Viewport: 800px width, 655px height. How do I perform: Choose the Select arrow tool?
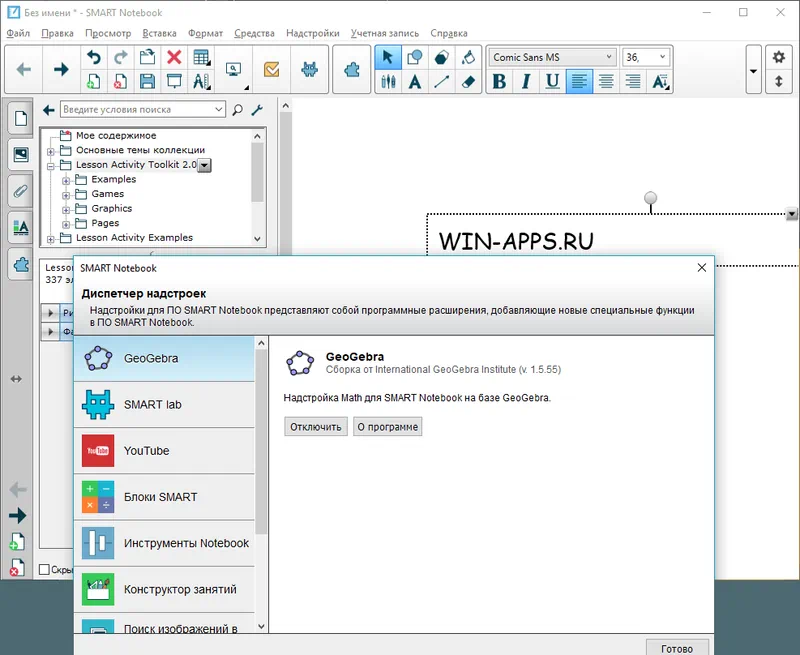coord(388,57)
